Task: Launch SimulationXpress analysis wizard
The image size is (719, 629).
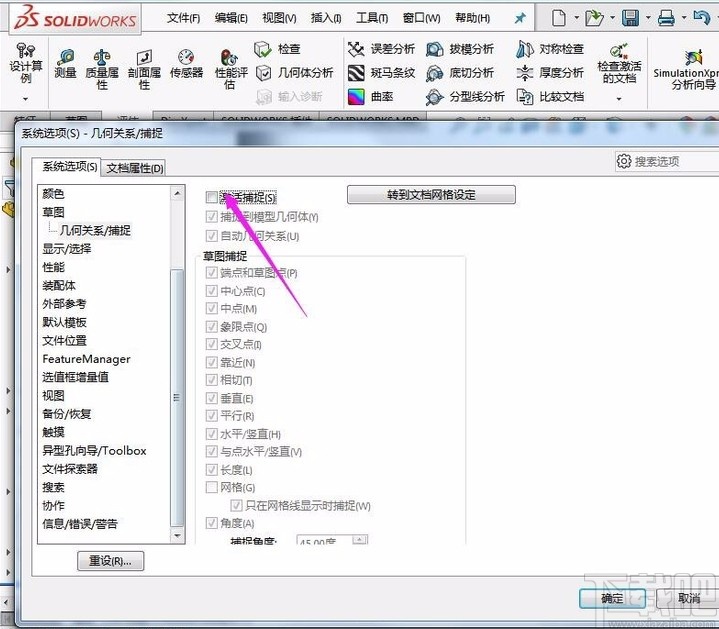Action: (686, 69)
